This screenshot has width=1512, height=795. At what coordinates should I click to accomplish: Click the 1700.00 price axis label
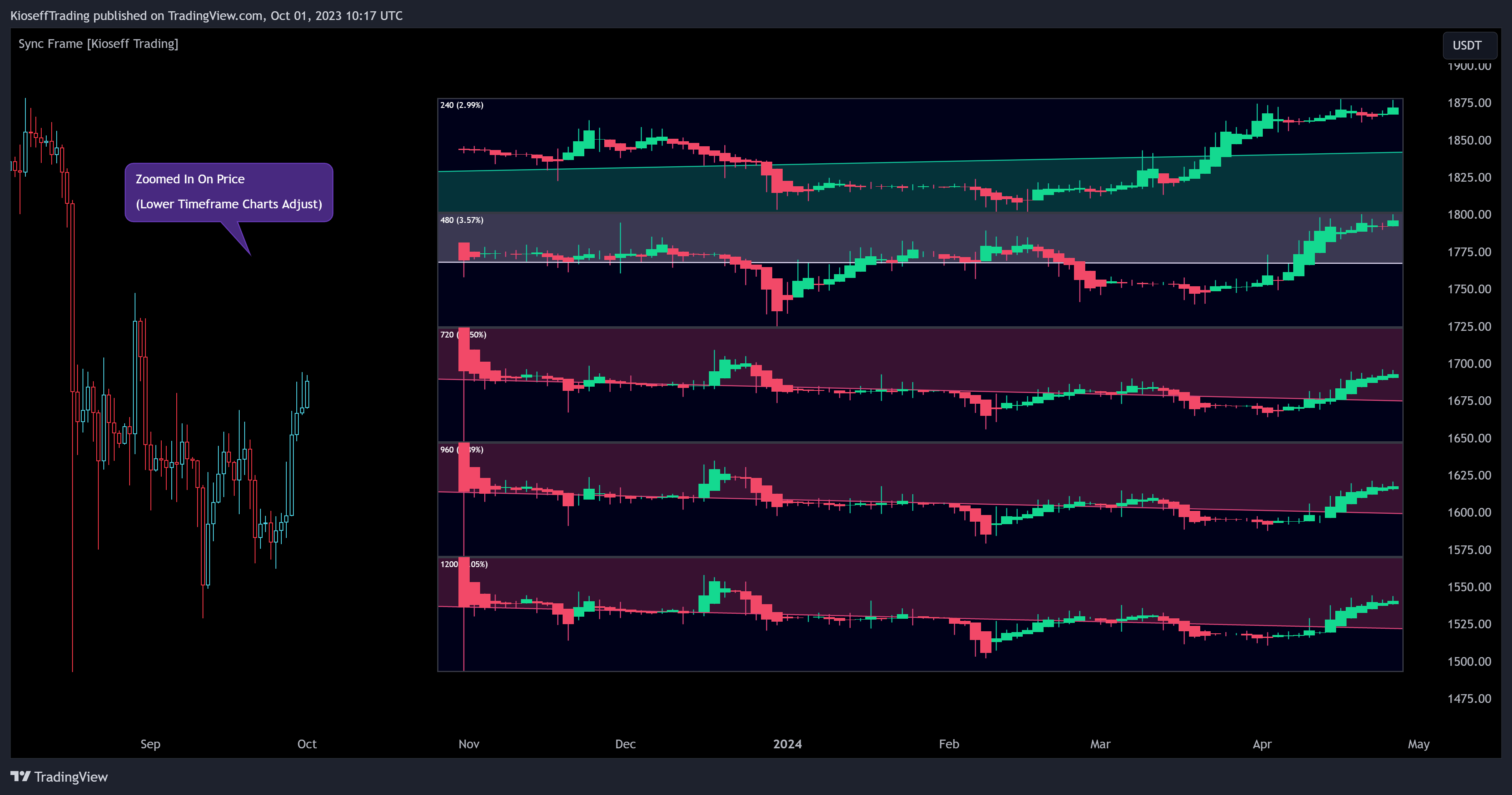1469,363
